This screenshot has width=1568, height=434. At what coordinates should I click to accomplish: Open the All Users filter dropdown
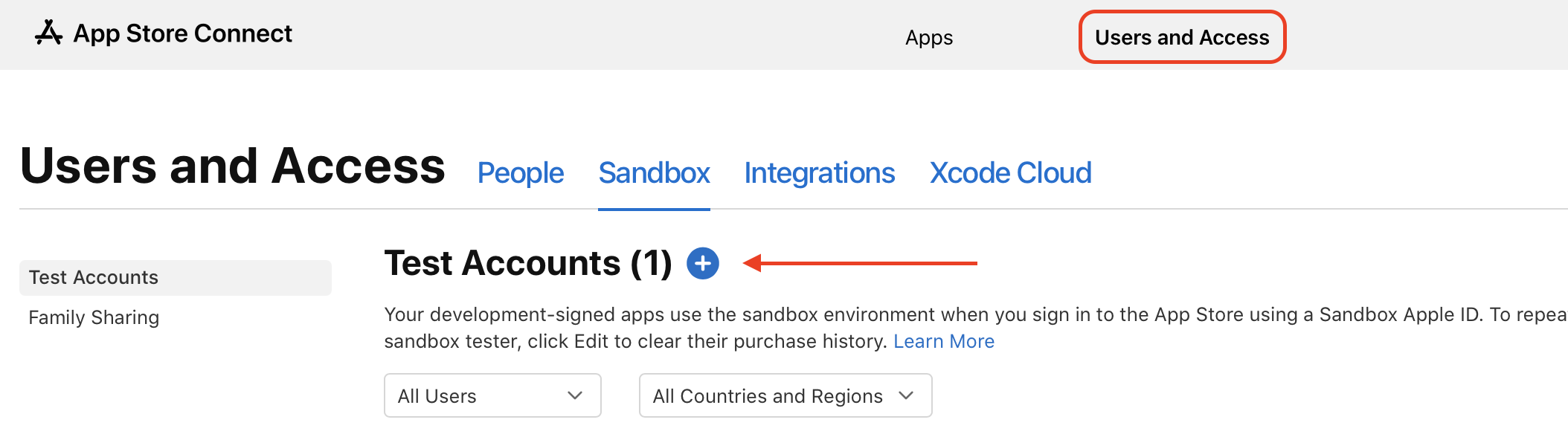(x=492, y=395)
